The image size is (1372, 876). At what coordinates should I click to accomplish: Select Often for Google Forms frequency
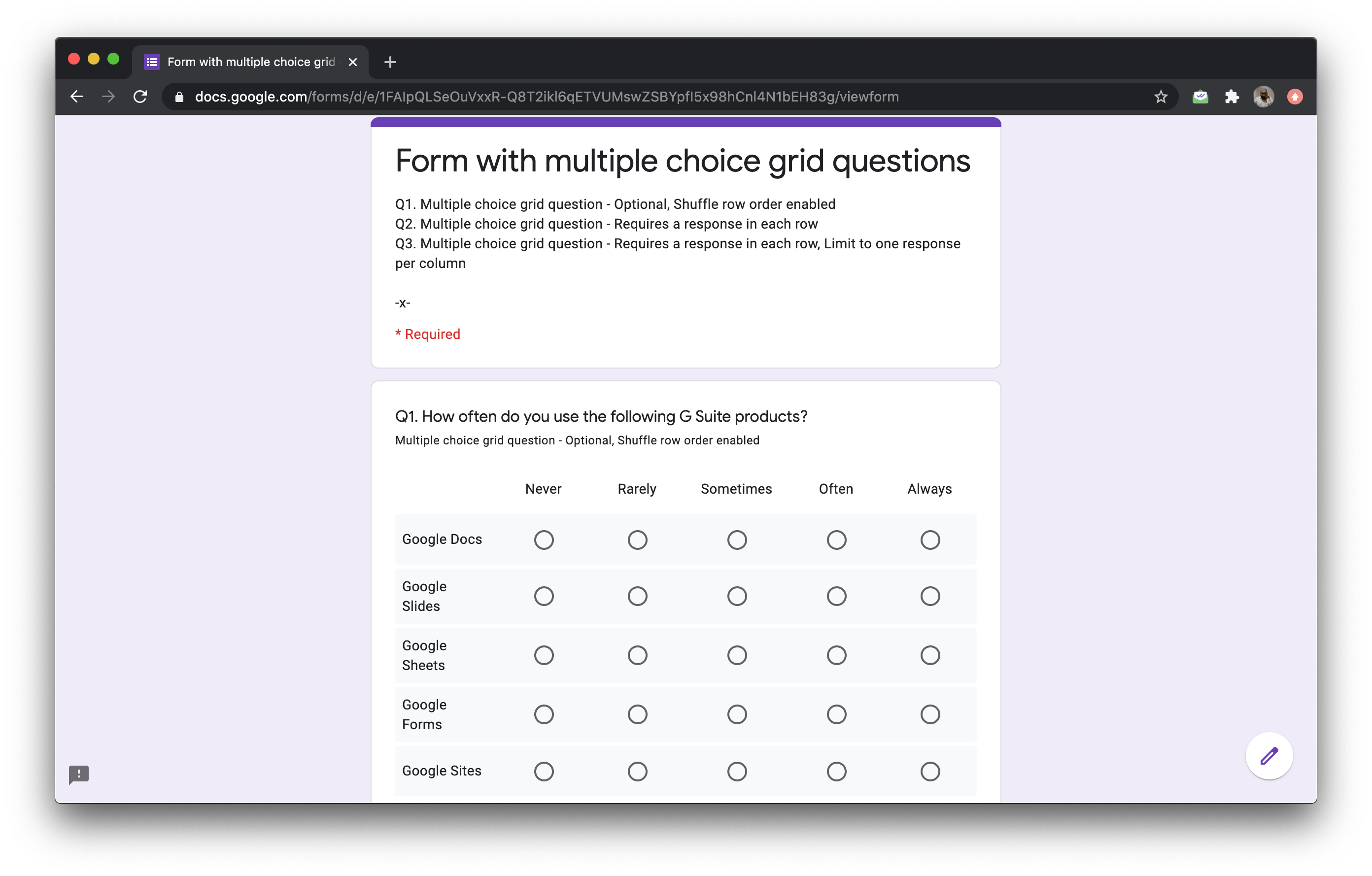coord(835,713)
